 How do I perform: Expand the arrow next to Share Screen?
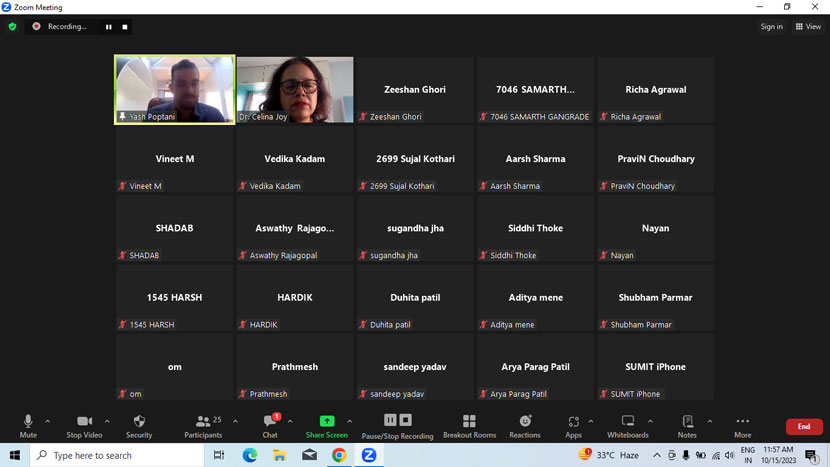point(349,421)
